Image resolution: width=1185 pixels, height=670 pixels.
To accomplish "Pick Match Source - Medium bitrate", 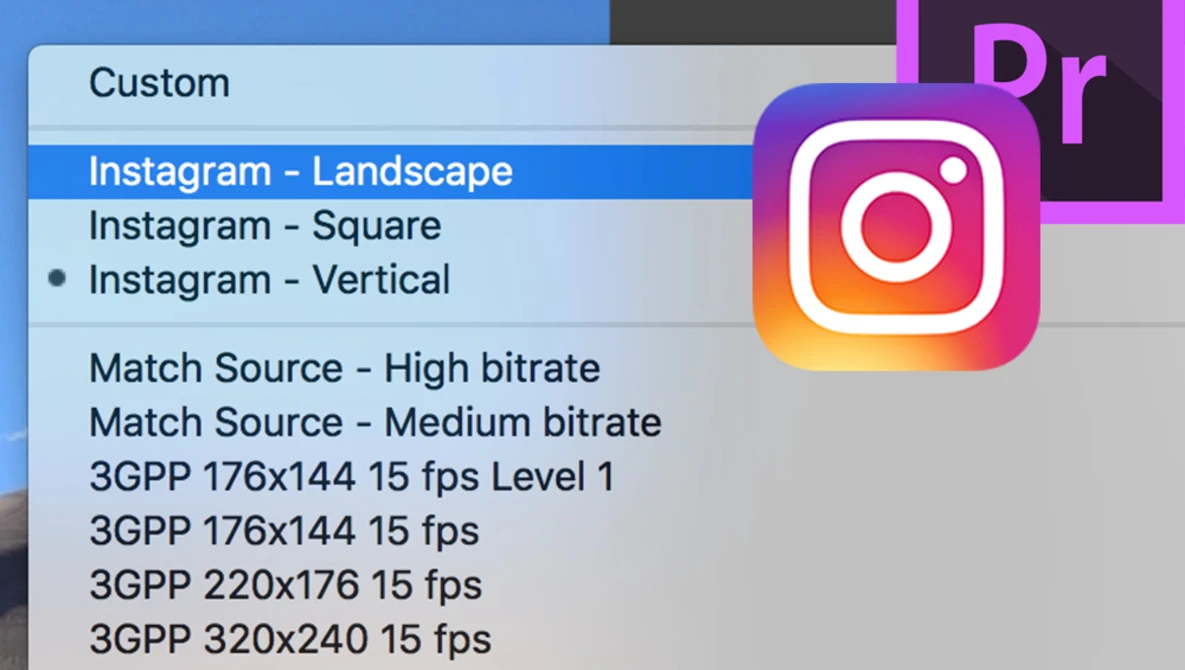I will (375, 422).
